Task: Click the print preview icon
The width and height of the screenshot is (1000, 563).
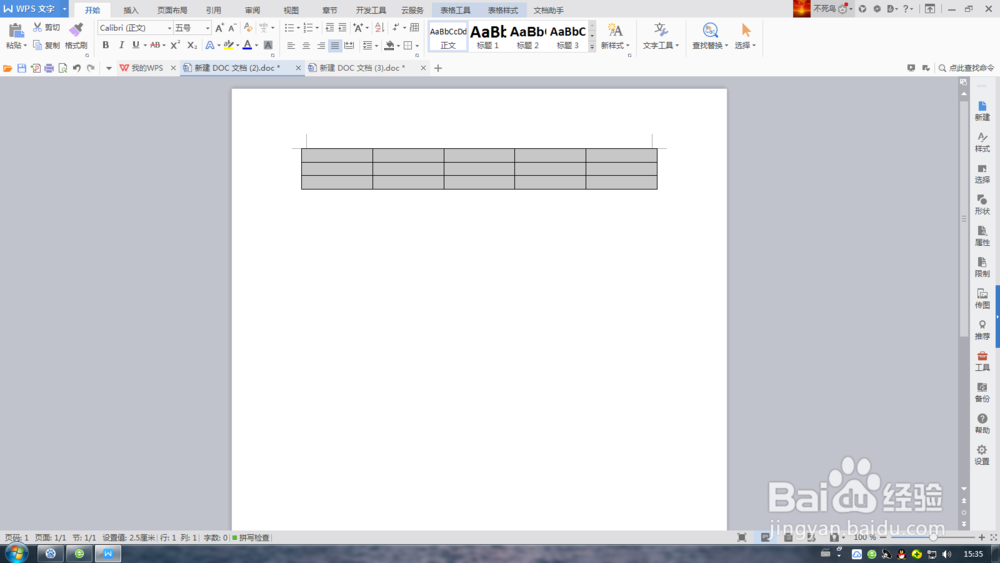Action: point(62,68)
